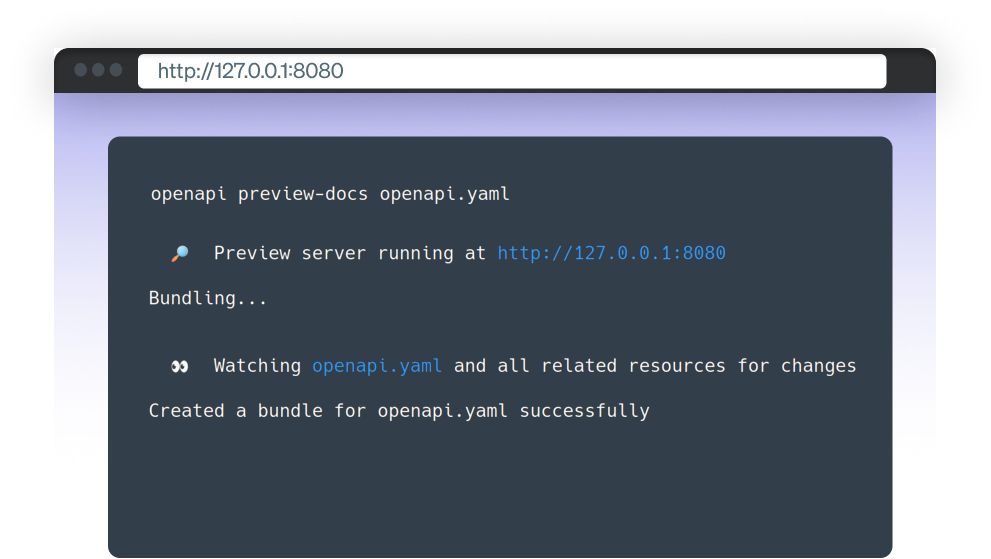
Task: Click the 'preview-docs' word in the command
Action: pyautogui.click(x=302, y=194)
